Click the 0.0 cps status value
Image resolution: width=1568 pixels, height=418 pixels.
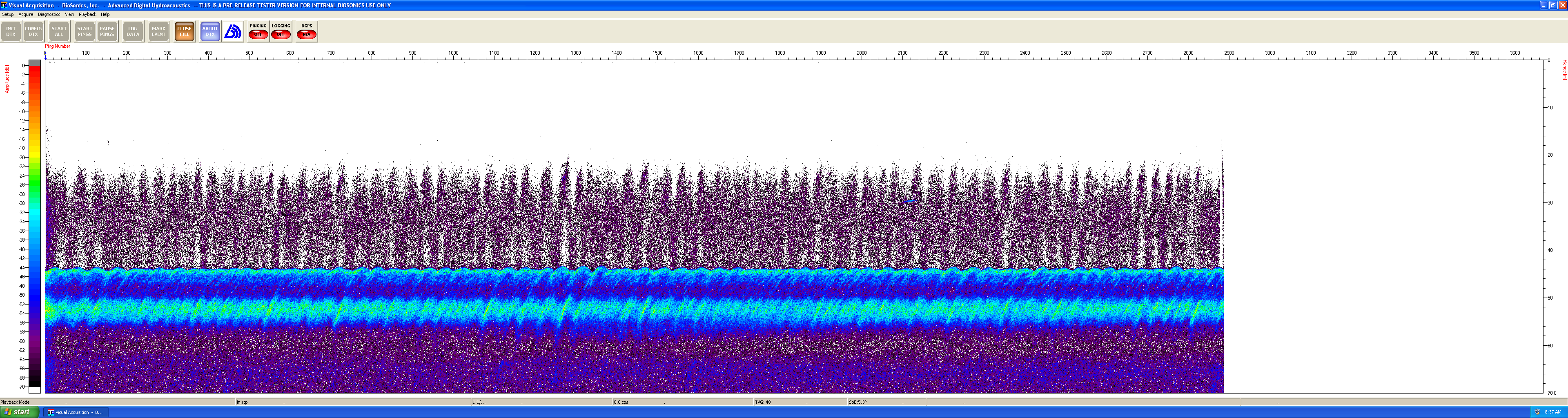pyautogui.click(x=621, y=402)
